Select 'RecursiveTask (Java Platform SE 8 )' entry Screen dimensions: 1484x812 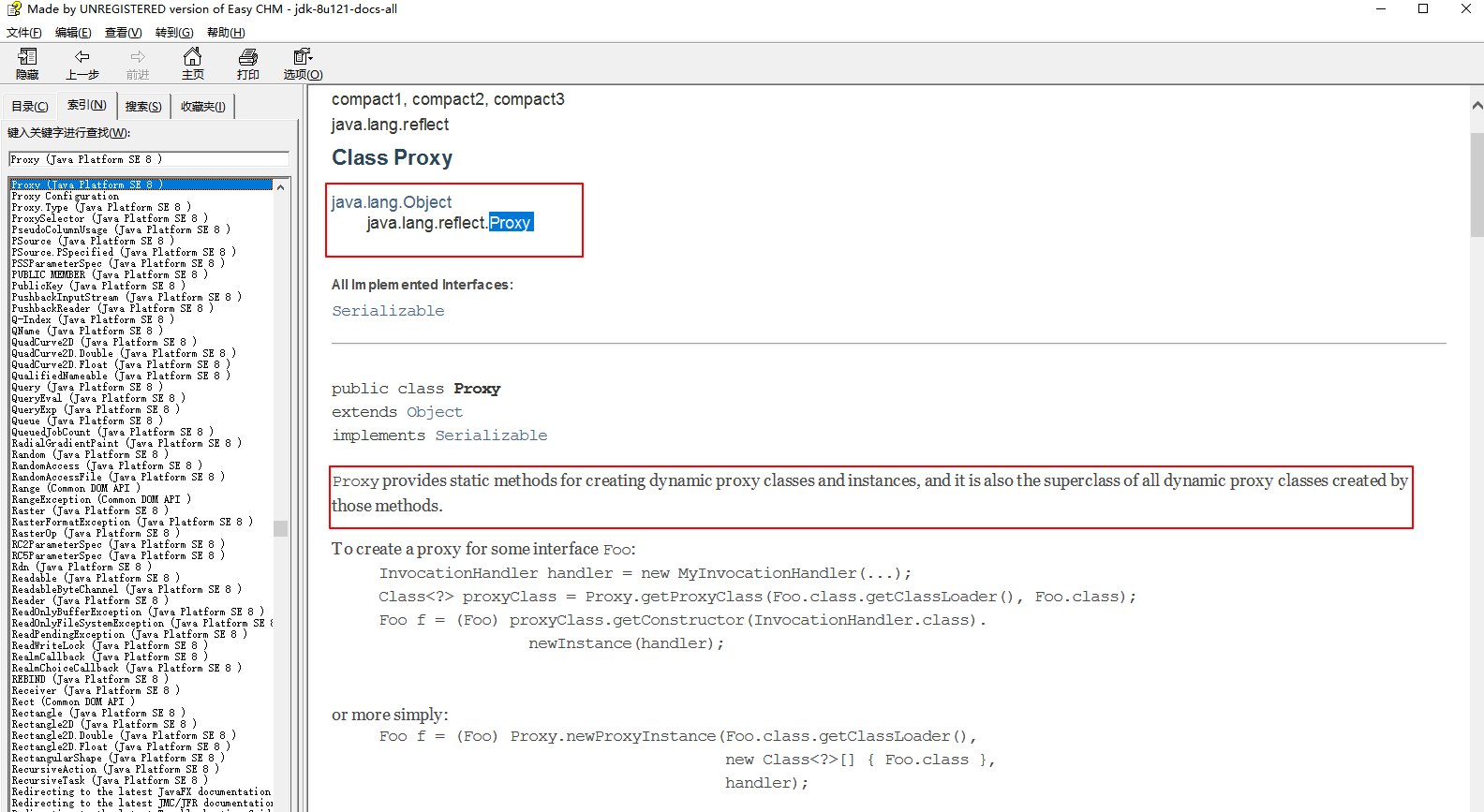click(109, 780)
